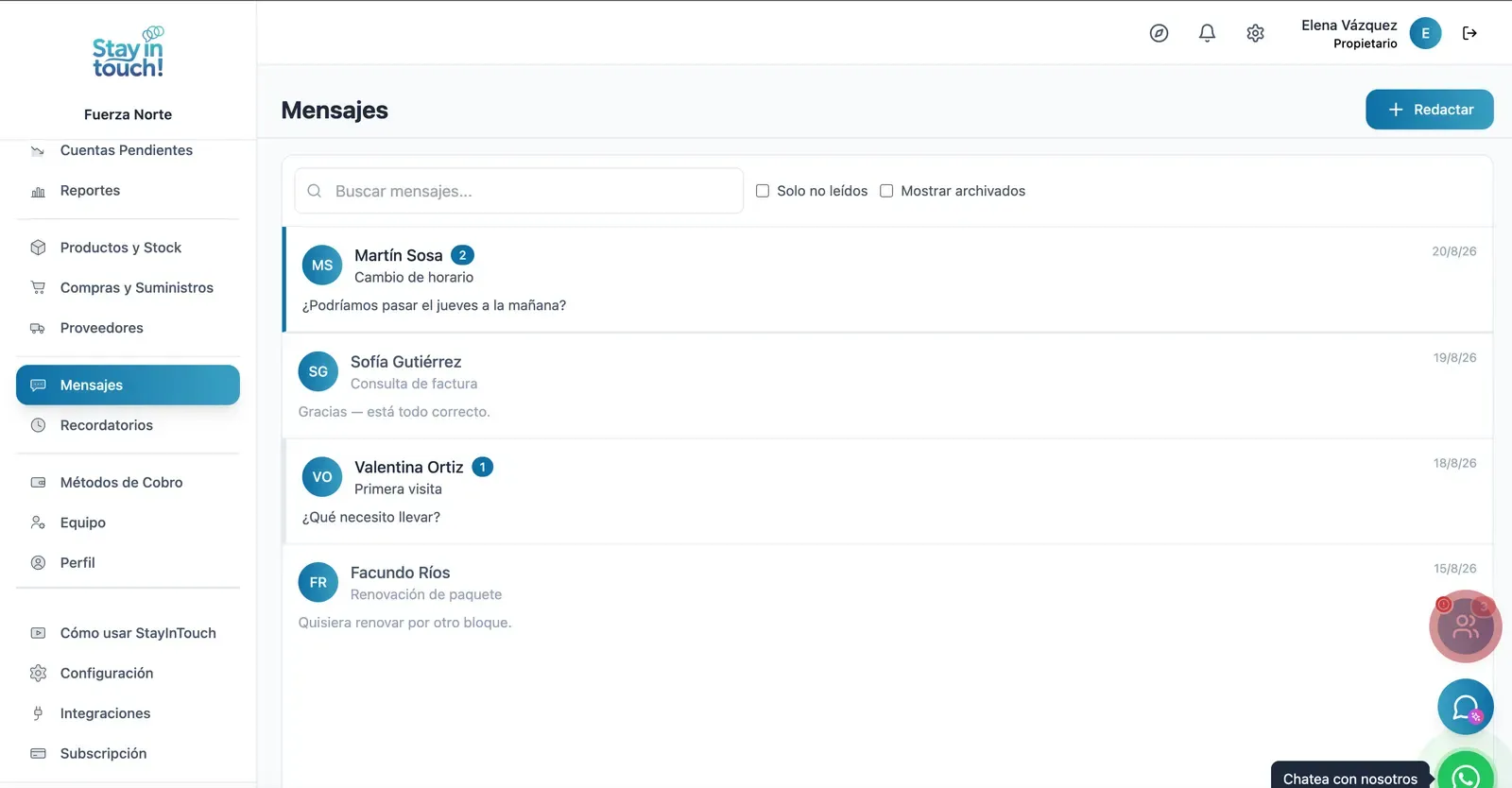Open Reportes from the sidebar

(128, 191)
